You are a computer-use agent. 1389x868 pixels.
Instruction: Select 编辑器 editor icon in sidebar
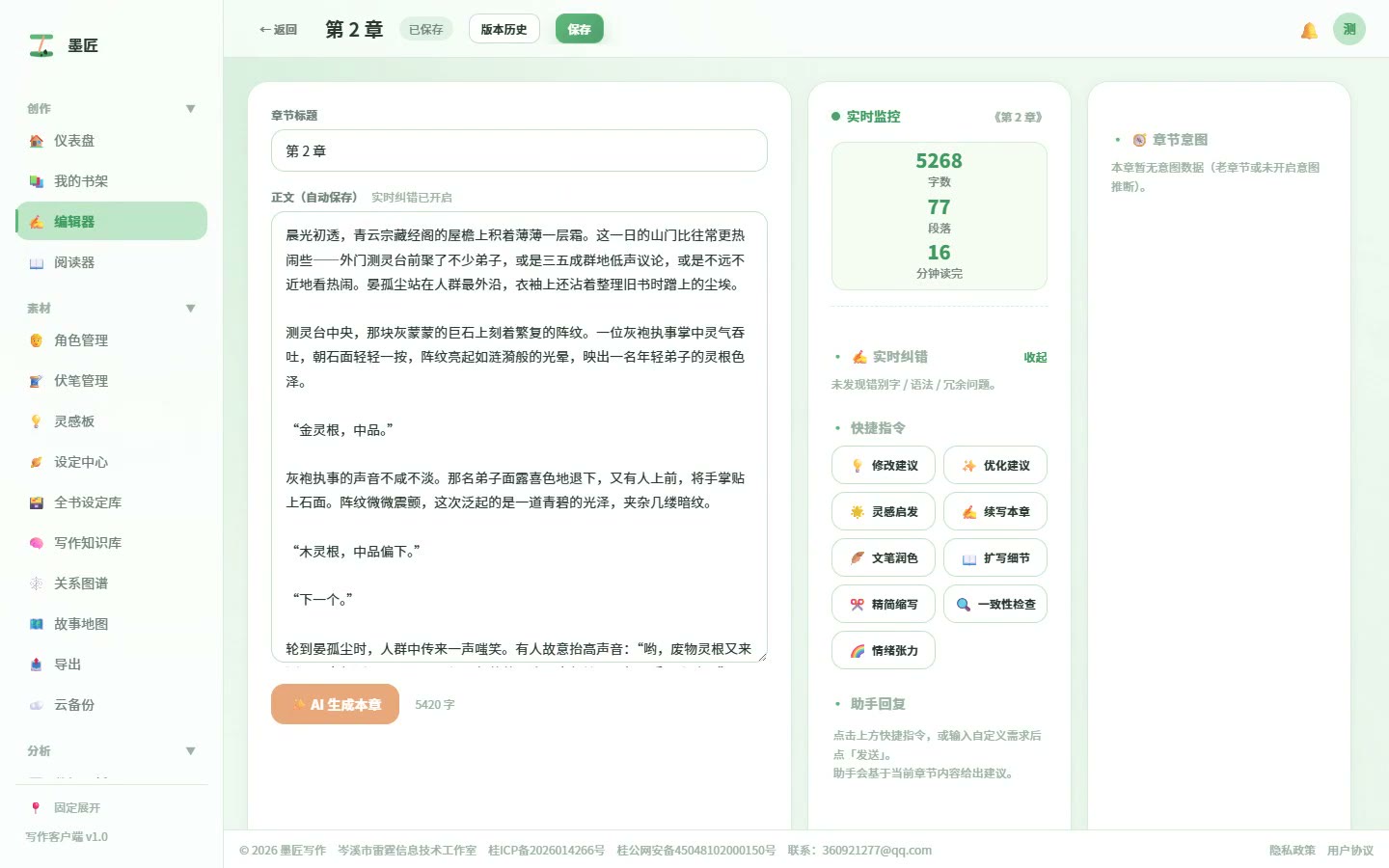point(36,222)
